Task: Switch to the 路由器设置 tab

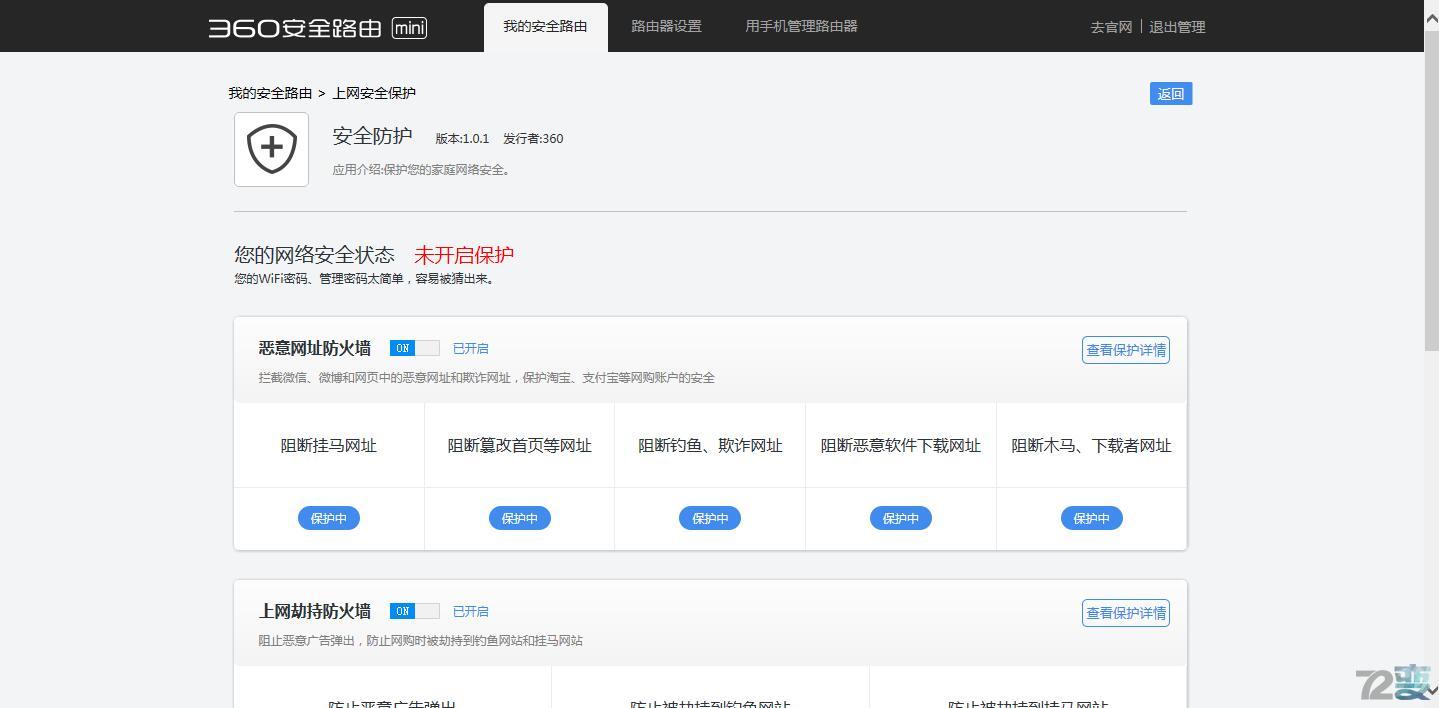Action: (665, 26)
